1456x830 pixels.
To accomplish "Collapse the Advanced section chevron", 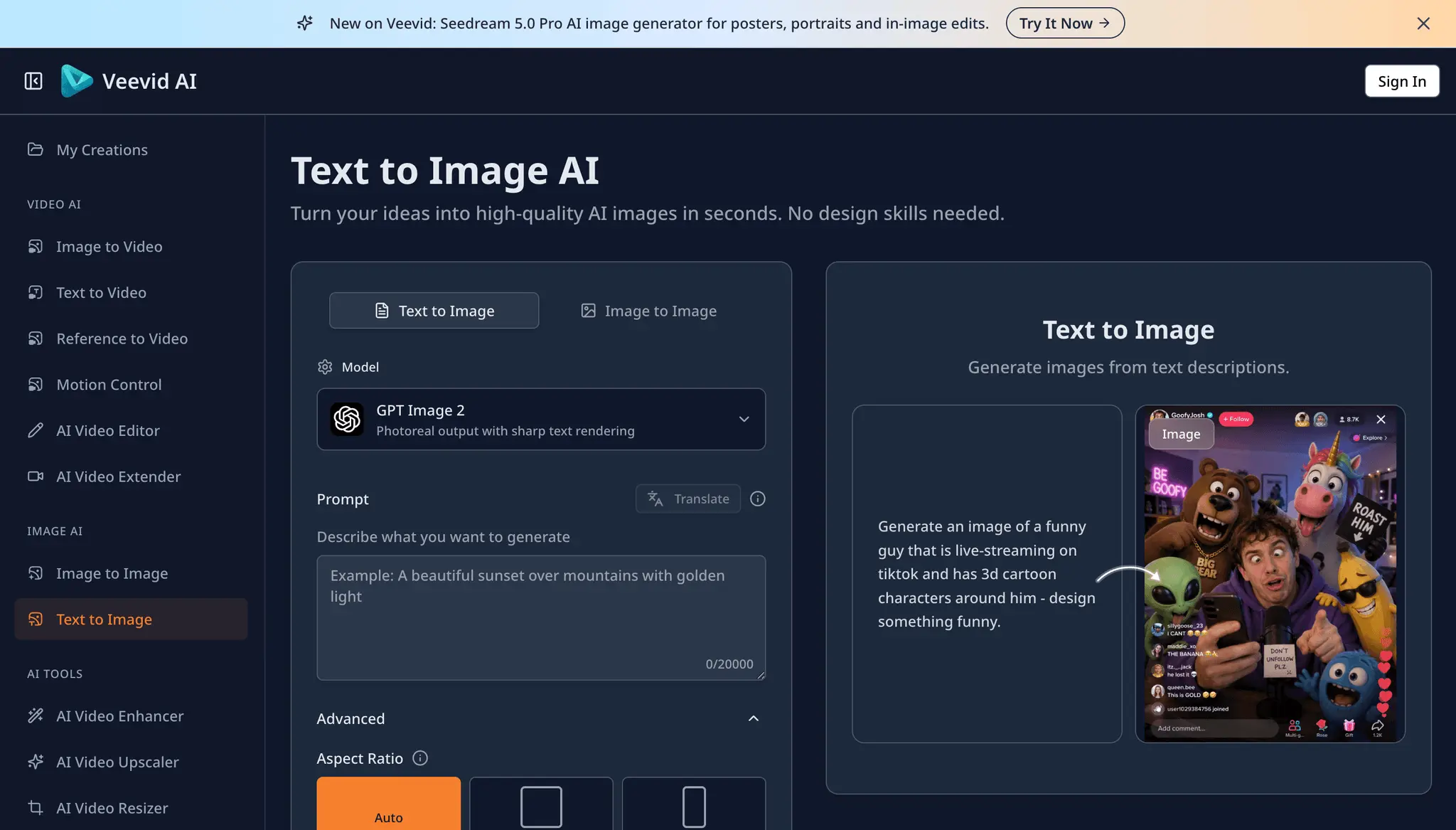I will (x=754, y=718).
